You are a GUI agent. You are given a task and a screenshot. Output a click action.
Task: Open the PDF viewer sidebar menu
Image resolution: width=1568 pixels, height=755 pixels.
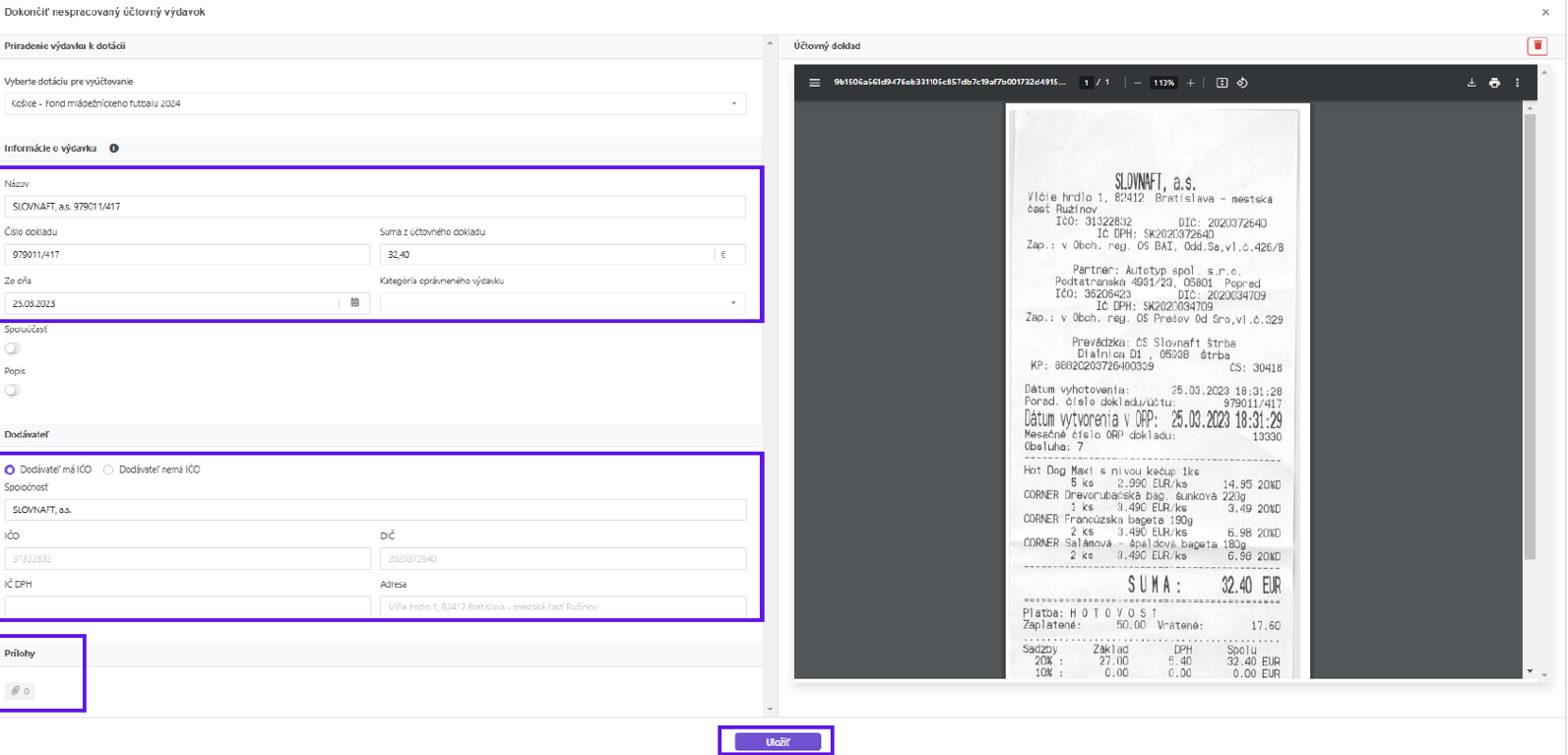(814, 83)
